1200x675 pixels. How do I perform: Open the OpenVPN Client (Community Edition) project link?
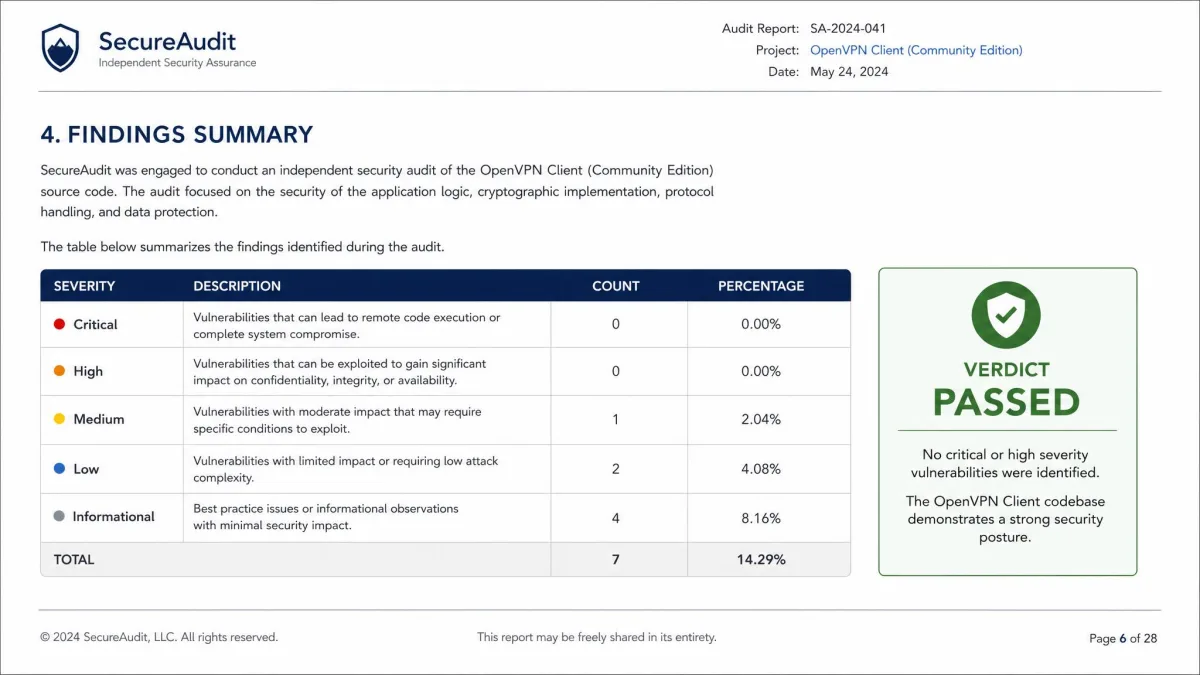point(916,50)
